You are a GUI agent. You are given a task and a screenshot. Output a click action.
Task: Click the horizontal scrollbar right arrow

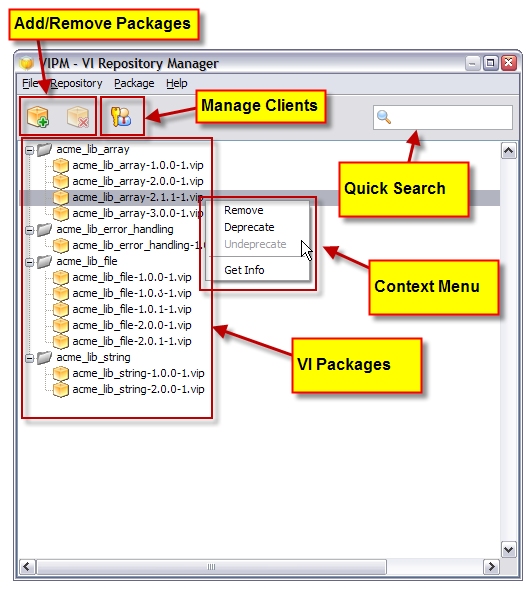(x=491, y=566)
